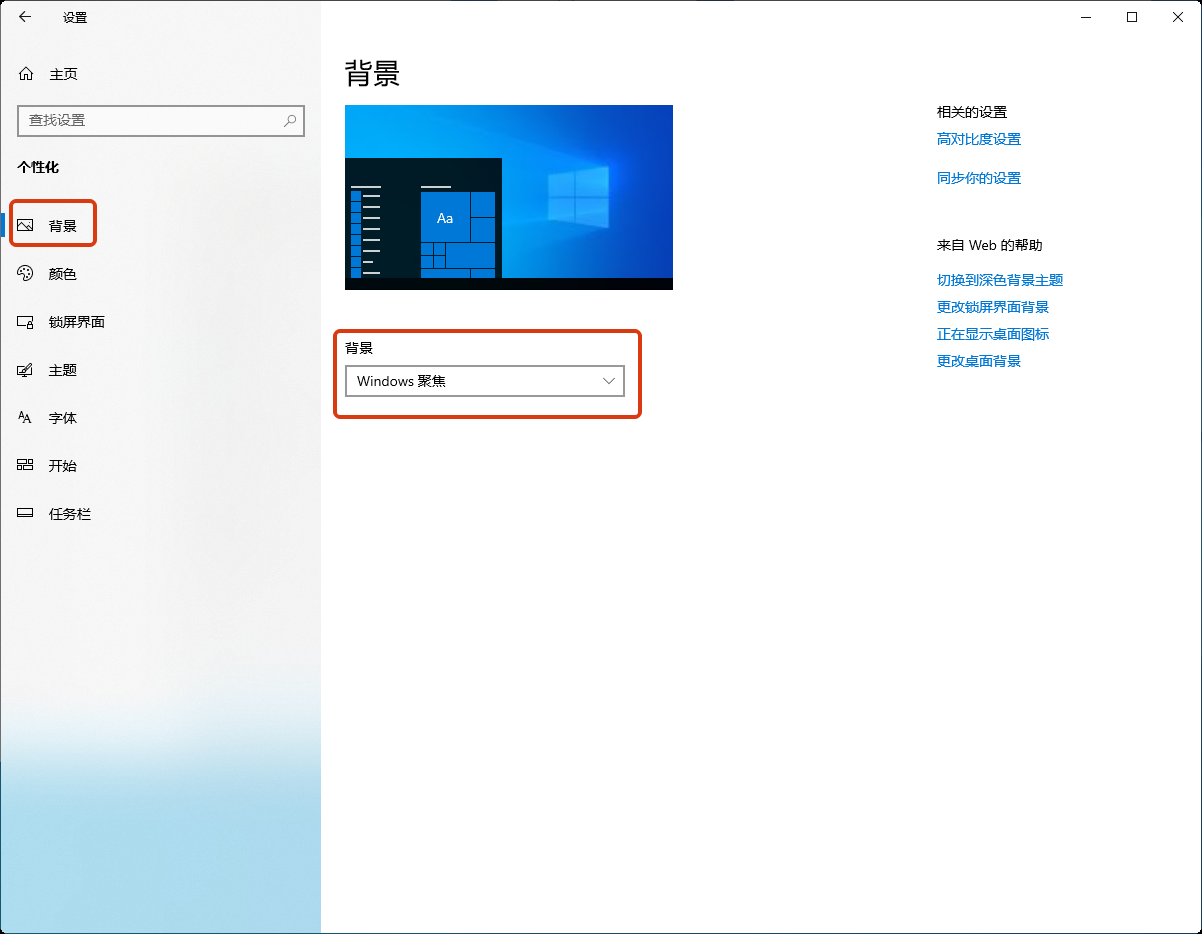Click 更改桌面背景 help link
The height and width of the screenshot is (934, 1202).
click(979, 361)
